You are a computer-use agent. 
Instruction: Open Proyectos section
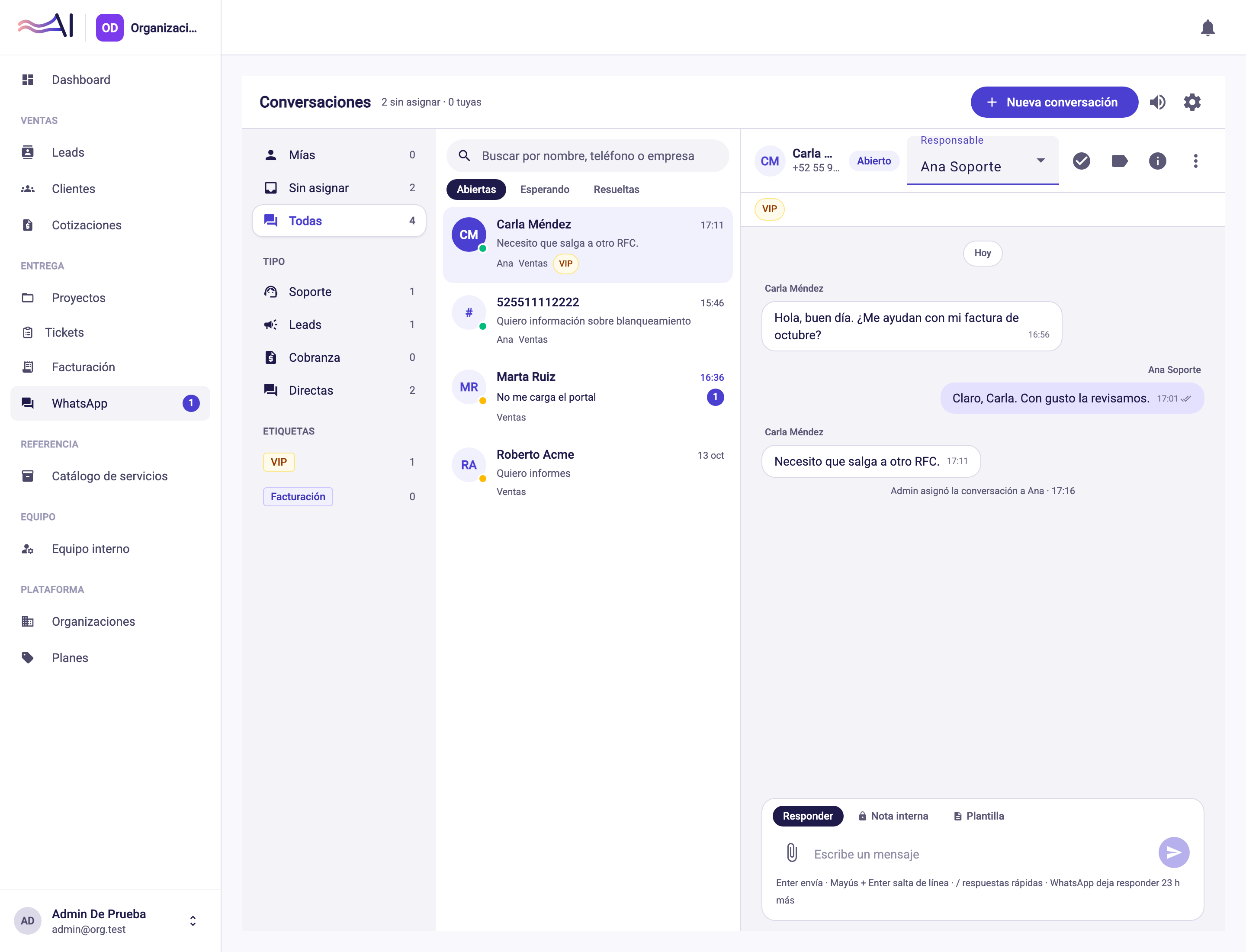[x=110, y=298]
